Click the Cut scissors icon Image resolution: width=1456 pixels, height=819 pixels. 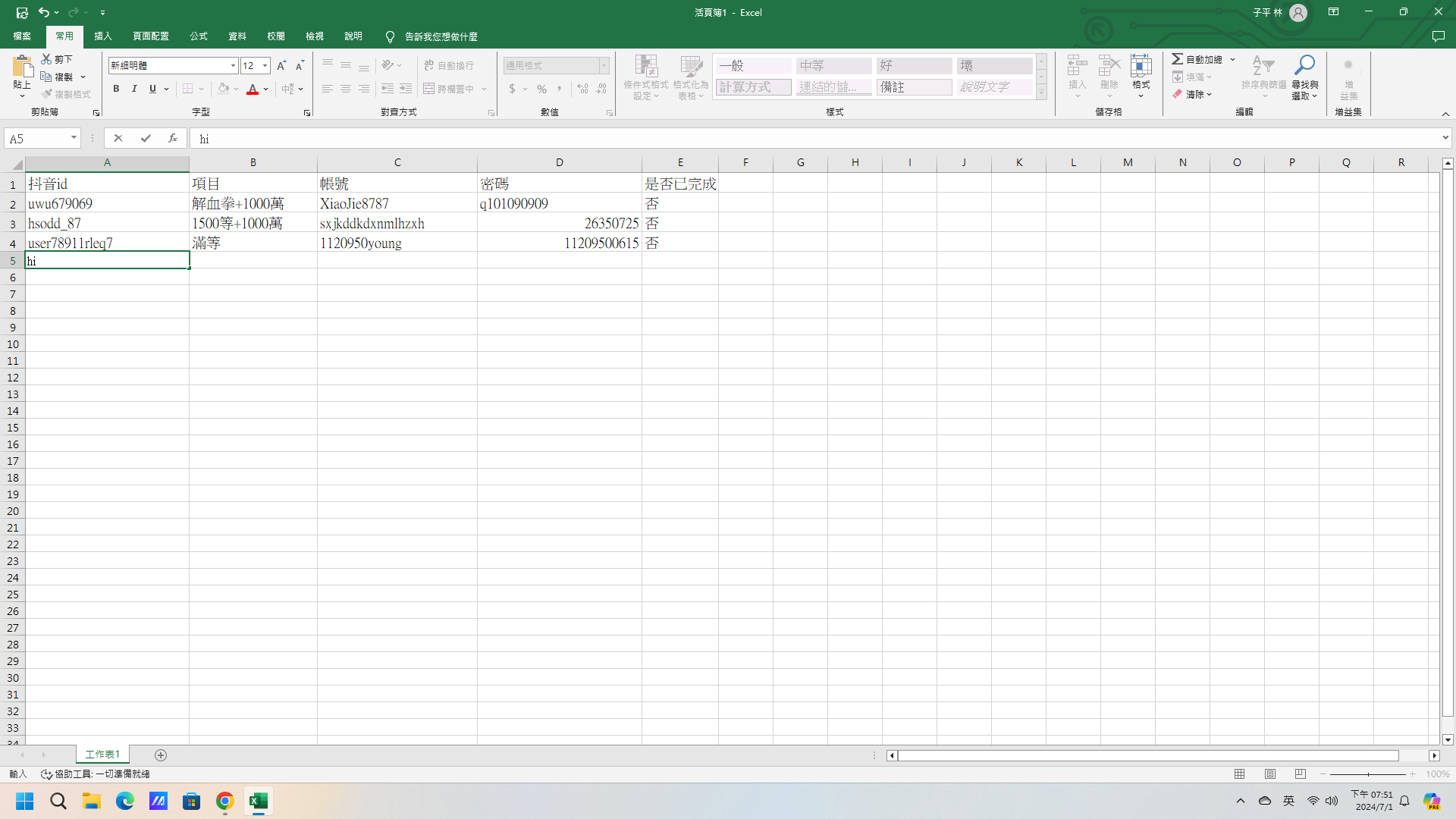[x=46, y=58]
